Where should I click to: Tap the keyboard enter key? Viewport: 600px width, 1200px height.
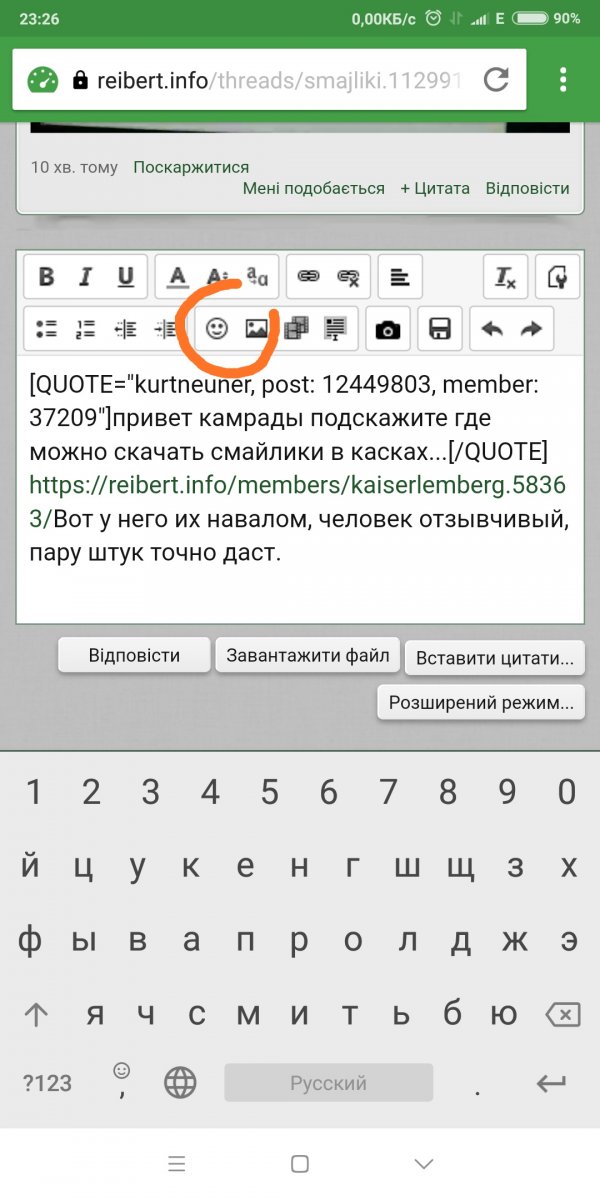pos(551,1082)
